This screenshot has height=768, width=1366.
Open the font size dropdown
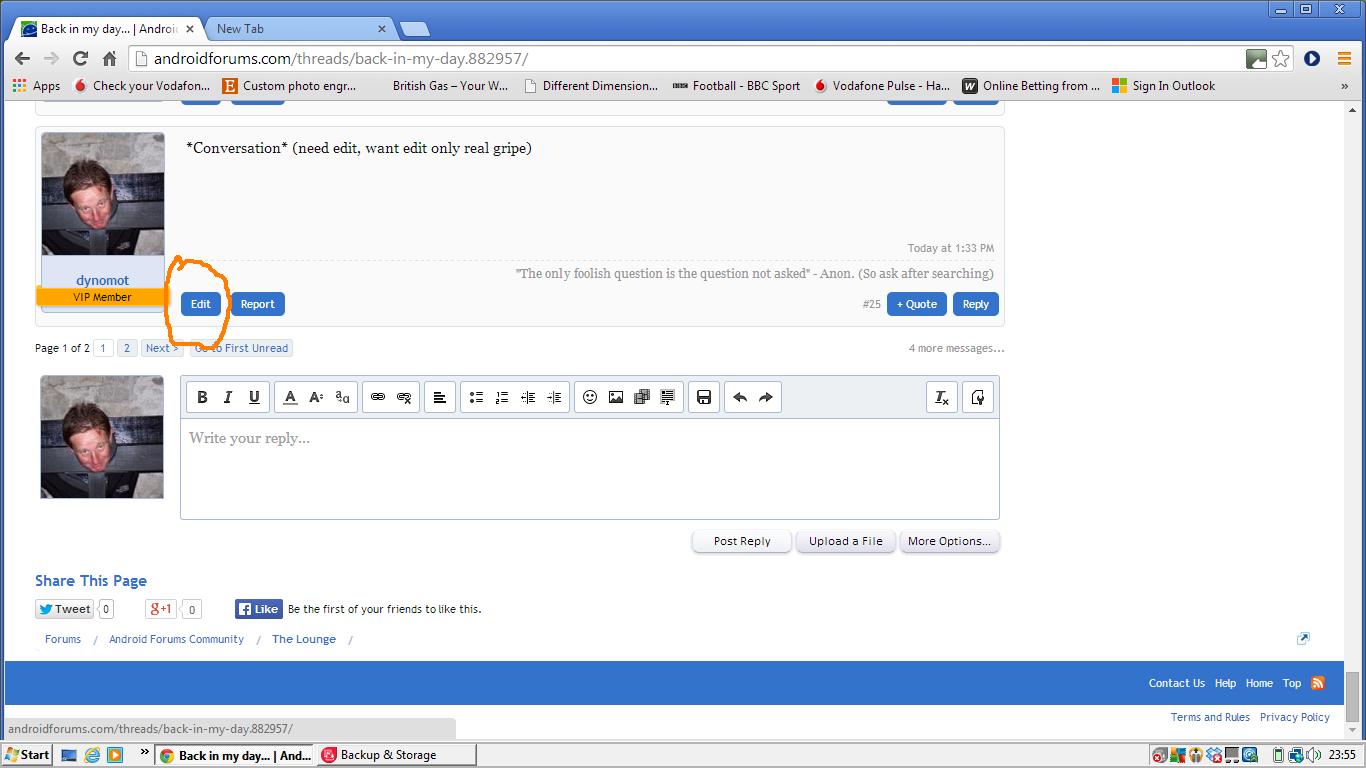tap(316, 397)
